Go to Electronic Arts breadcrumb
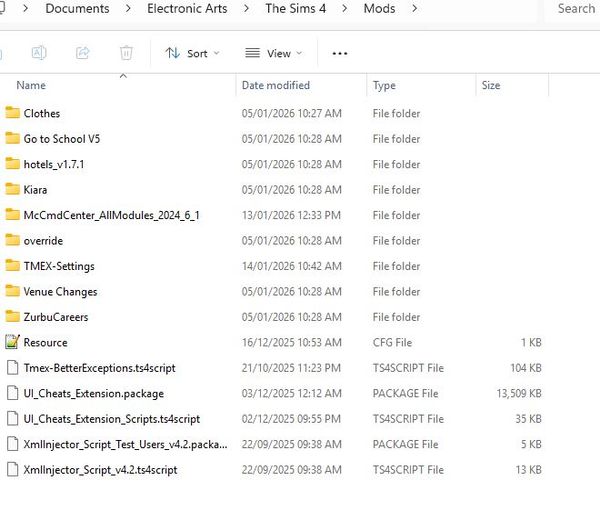Screen dimensions: 600x520 point(187,9)
